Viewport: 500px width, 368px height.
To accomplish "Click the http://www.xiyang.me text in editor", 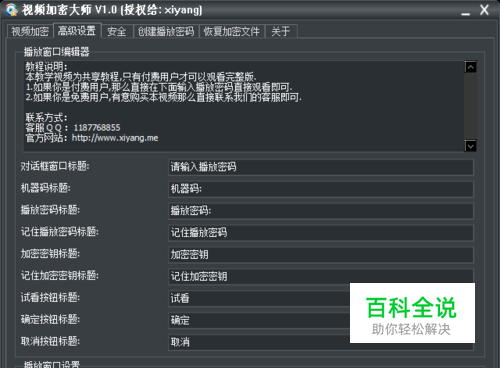I will tap(115, 138).
